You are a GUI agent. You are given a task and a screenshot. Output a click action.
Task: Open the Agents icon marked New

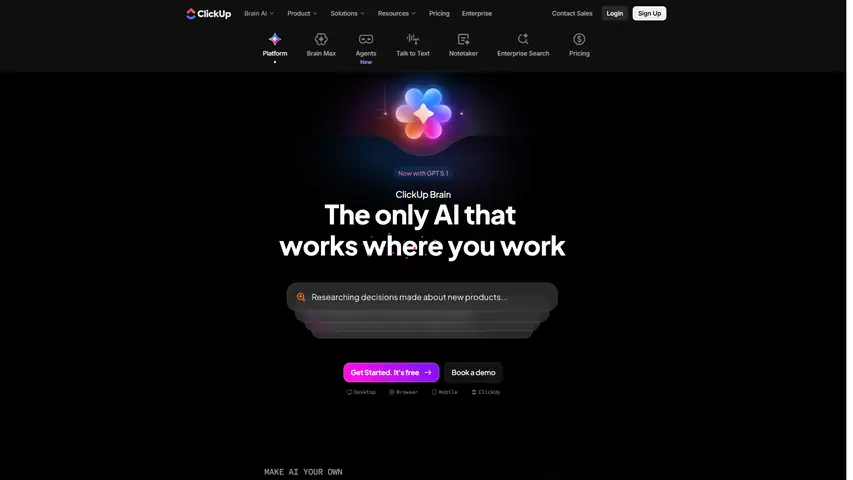pos(366,39)
